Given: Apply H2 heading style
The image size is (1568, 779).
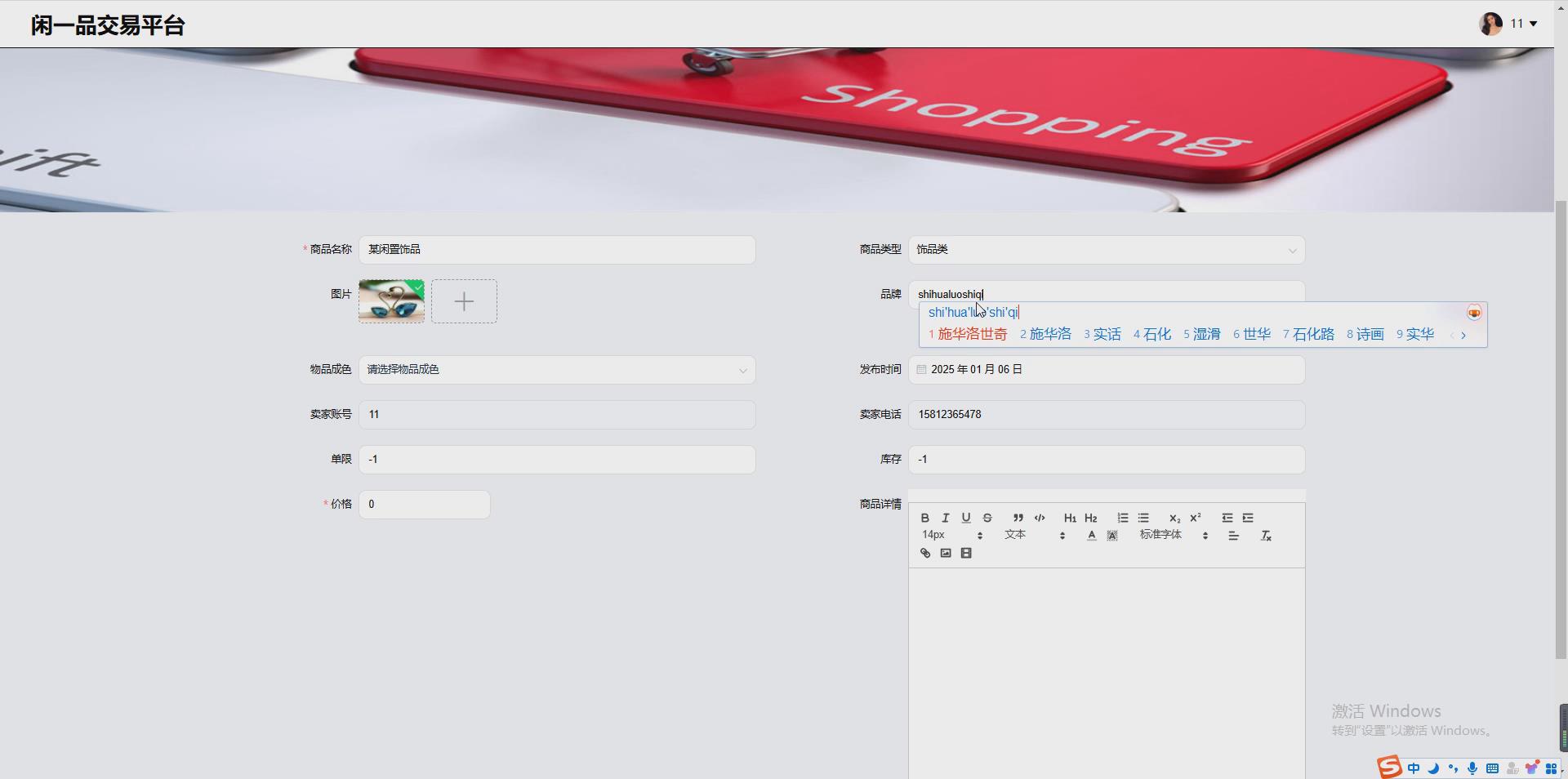Looking at the screenshot, I should [1091, 518].
